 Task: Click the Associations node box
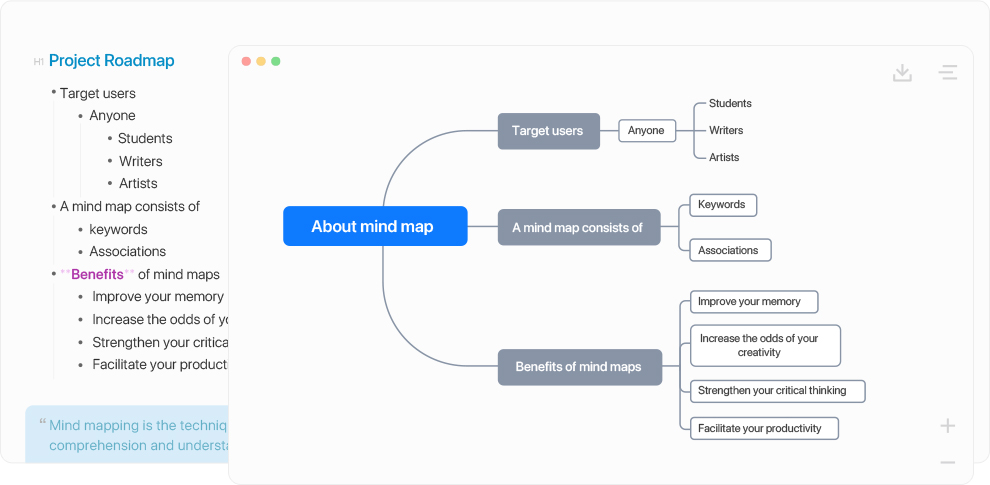click(731, 250)
